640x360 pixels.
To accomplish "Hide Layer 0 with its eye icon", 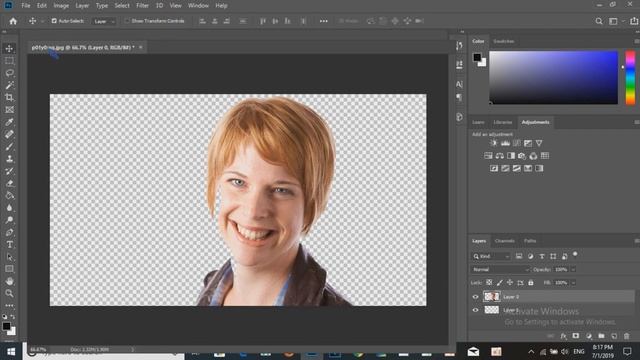I will 475,297.
